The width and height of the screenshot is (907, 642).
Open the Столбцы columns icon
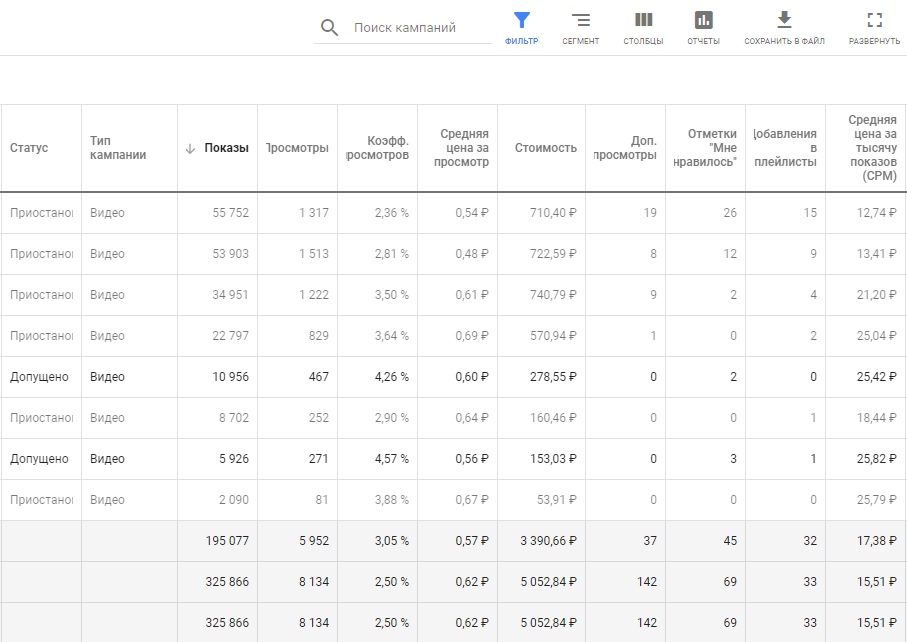point(643,20)
